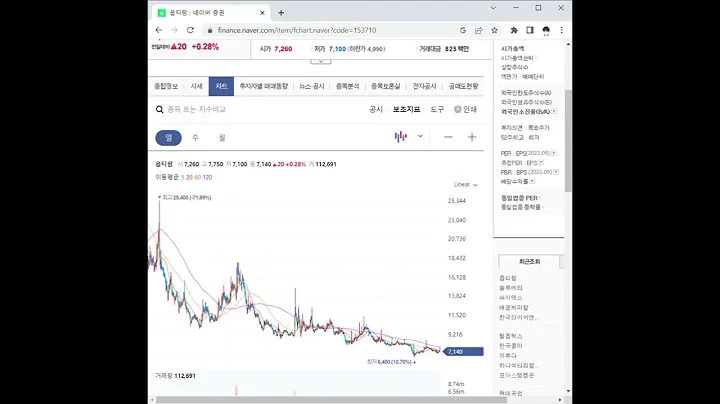The image size is (720, 404).
Task: Open help icon next to 외국인소진율
Action: coord(554,112)
